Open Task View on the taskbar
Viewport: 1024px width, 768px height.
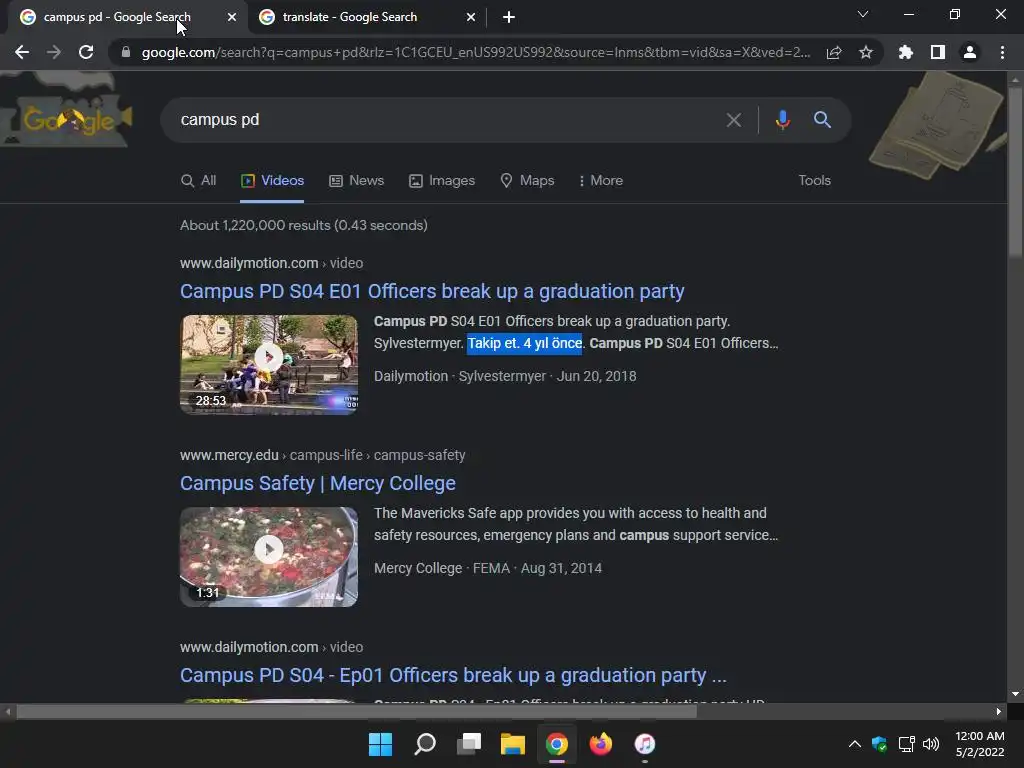469,744
